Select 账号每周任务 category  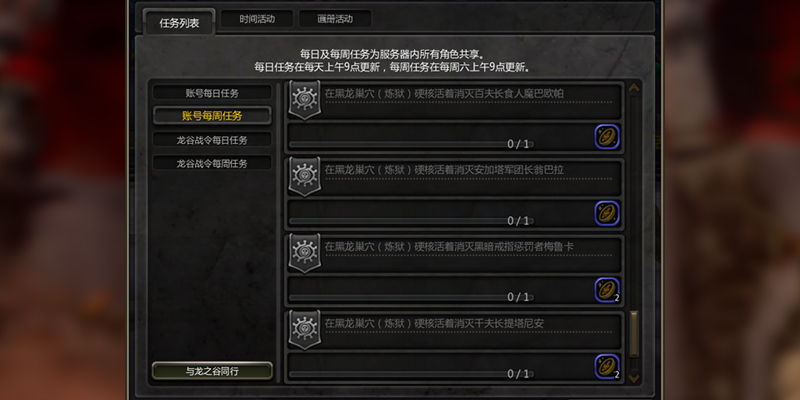pyautogui.click(x=212, y=116)
